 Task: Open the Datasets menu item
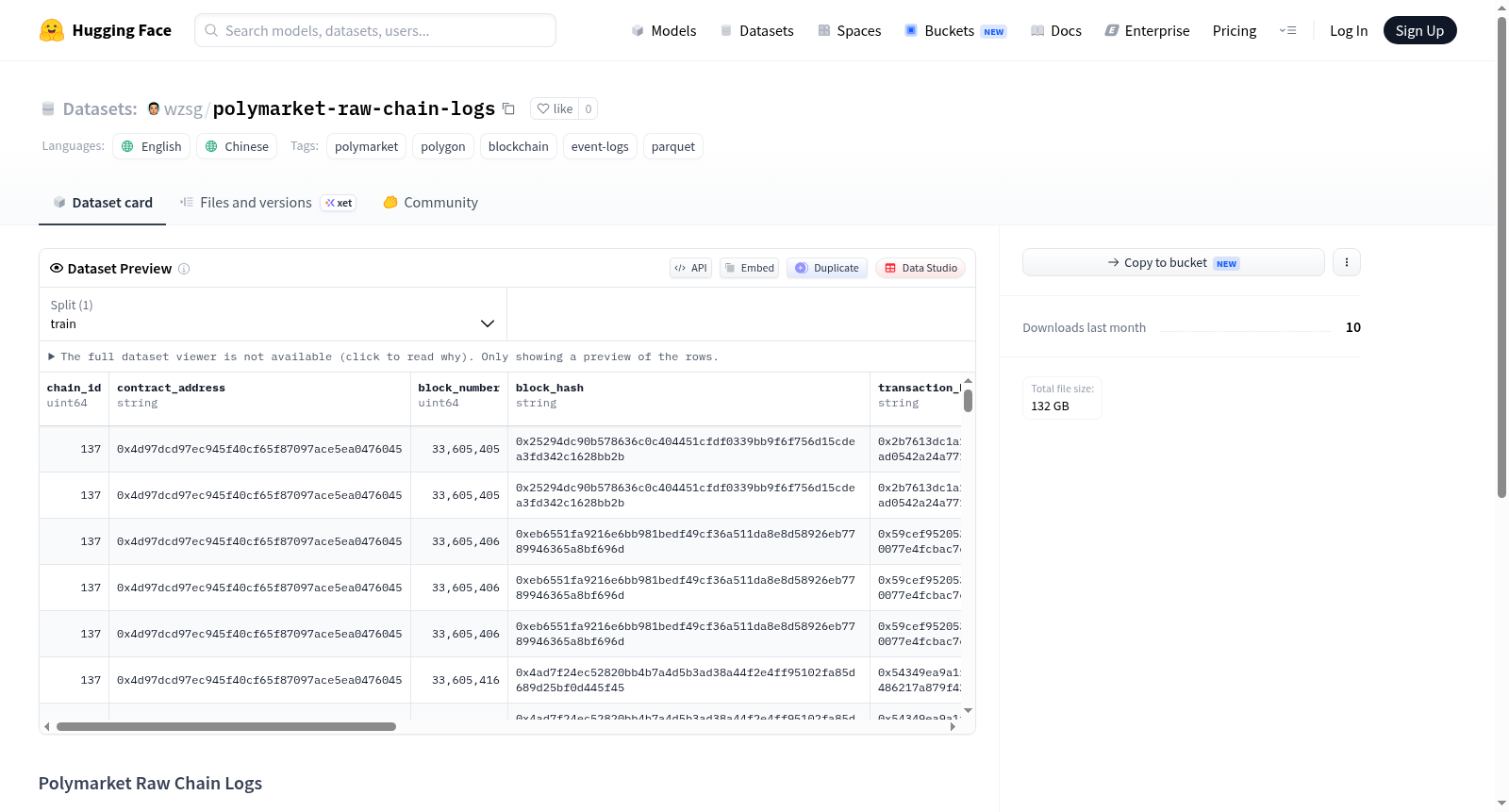(757, 30)
